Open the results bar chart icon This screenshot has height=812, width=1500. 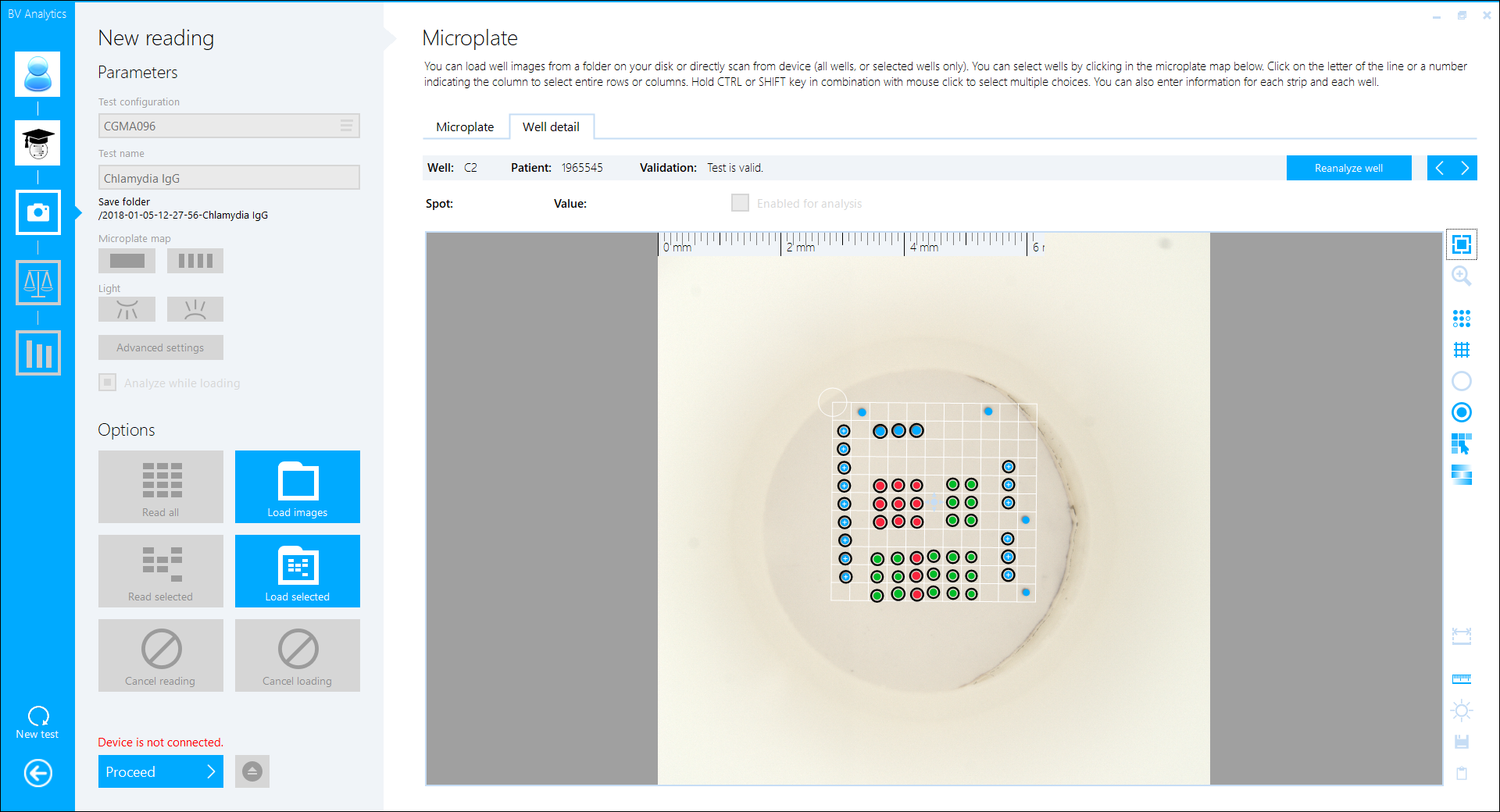click(x=37, y=353)
